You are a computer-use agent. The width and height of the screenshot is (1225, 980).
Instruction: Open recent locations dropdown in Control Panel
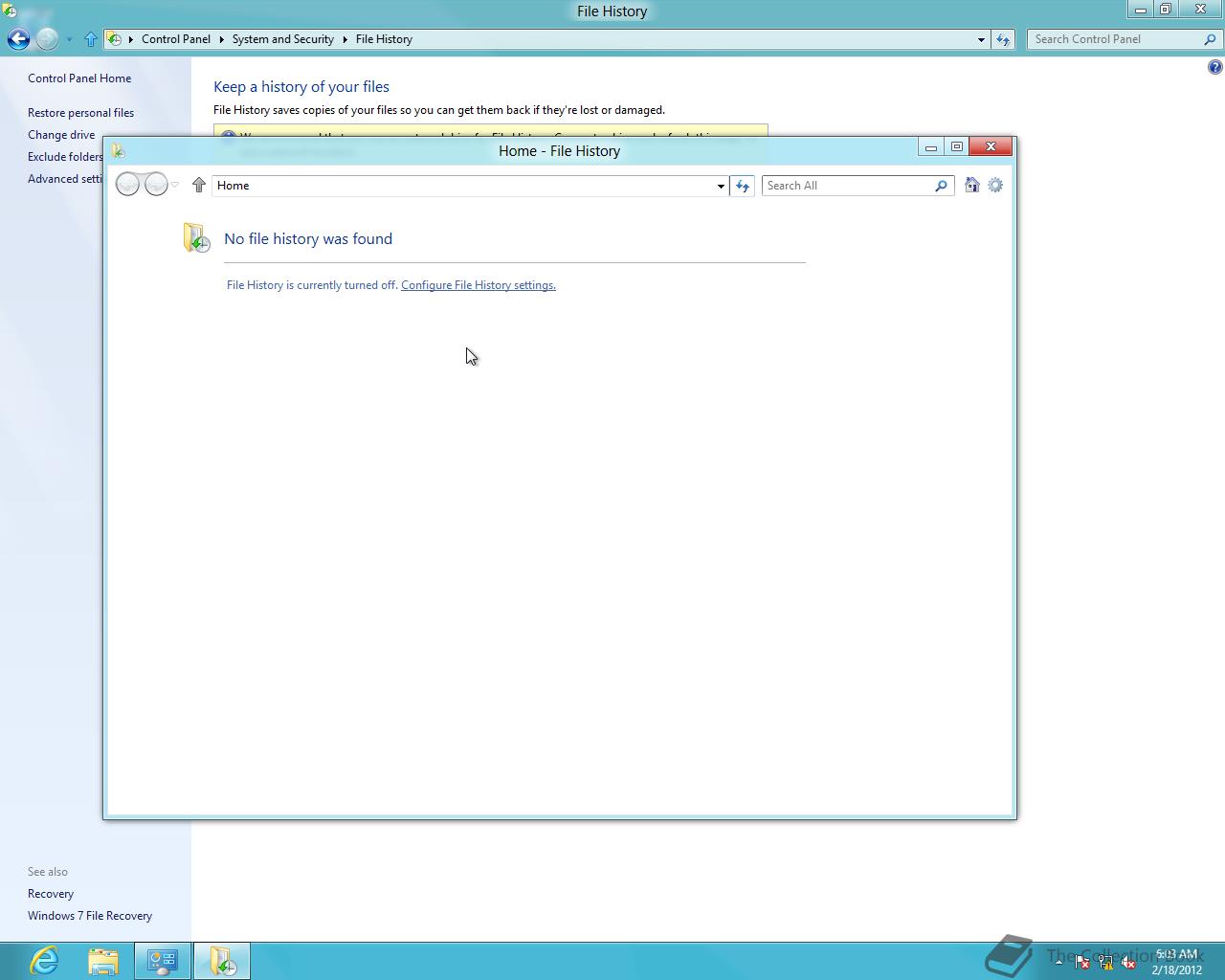(69, 39)
